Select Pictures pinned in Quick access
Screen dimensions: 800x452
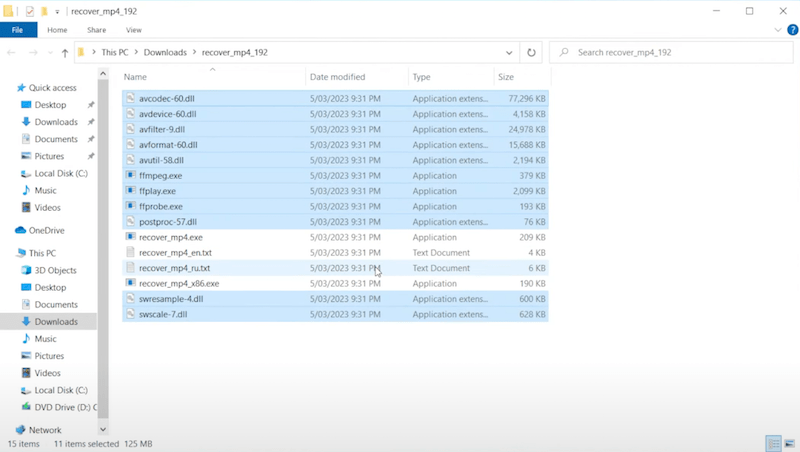click(49, 156)
